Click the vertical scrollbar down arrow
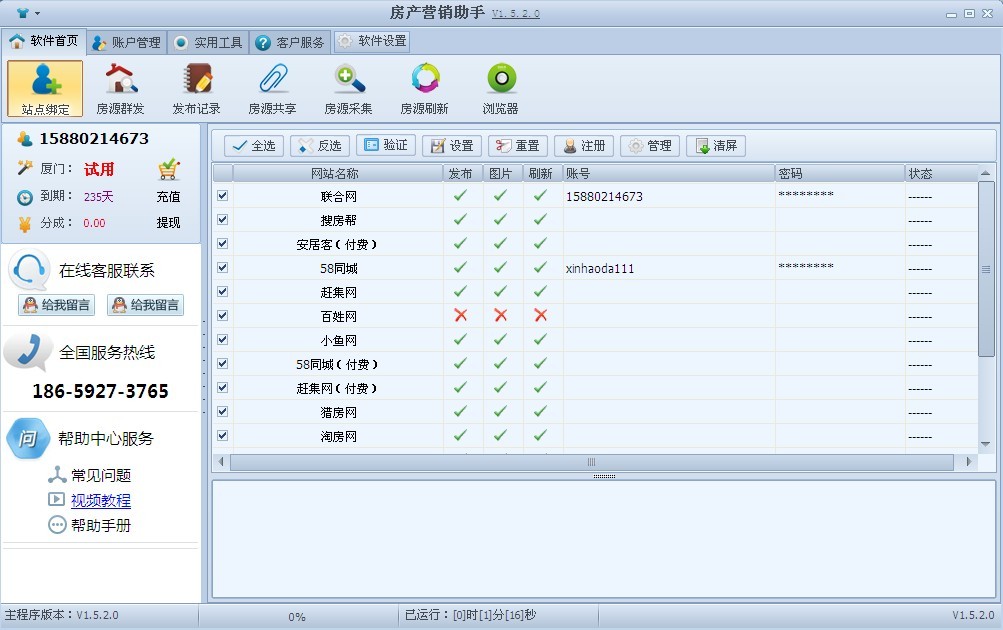This screenshot has width=1003, height=630. point(985,443)
